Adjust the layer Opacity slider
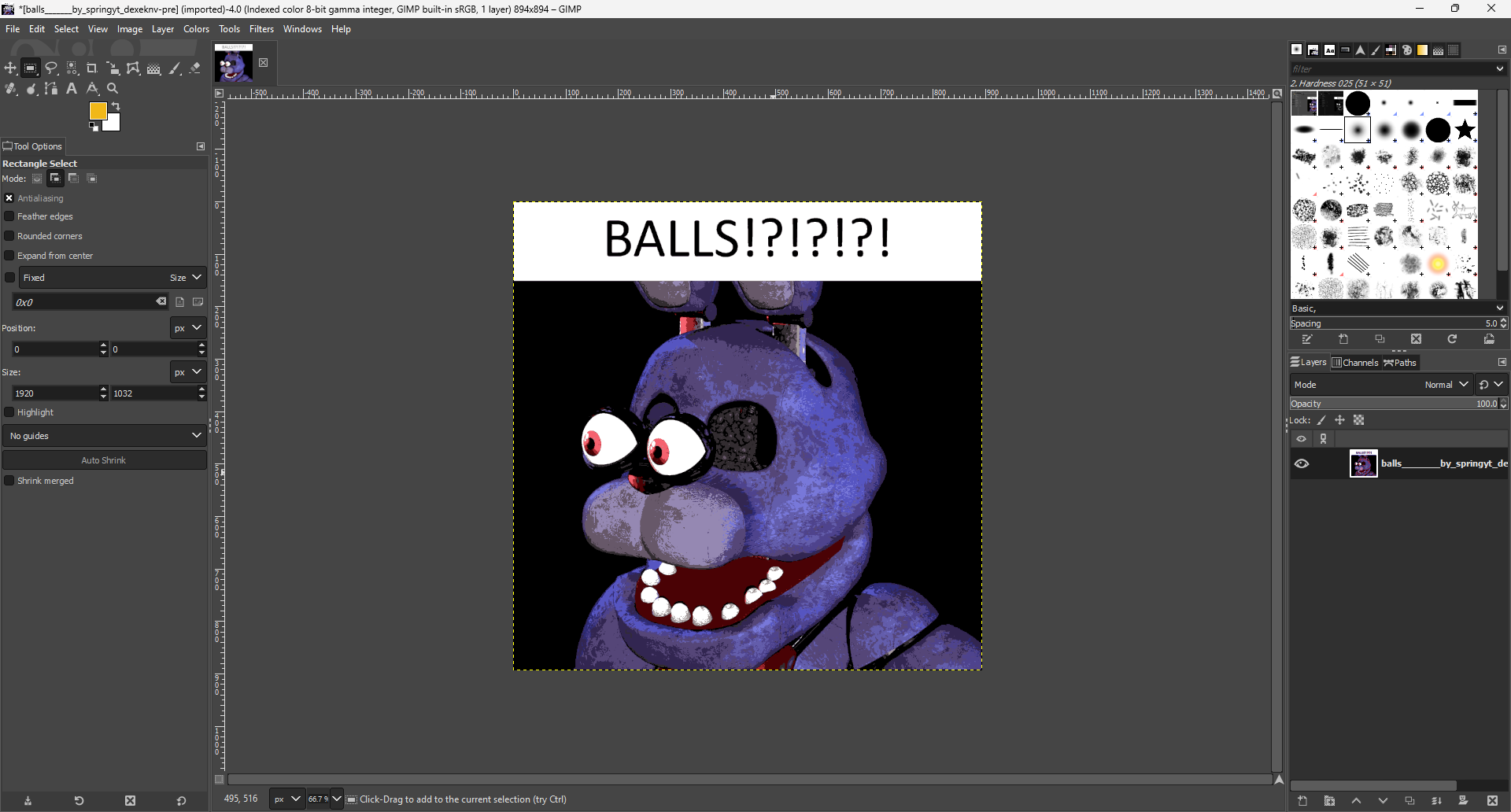 (1398, 404)
